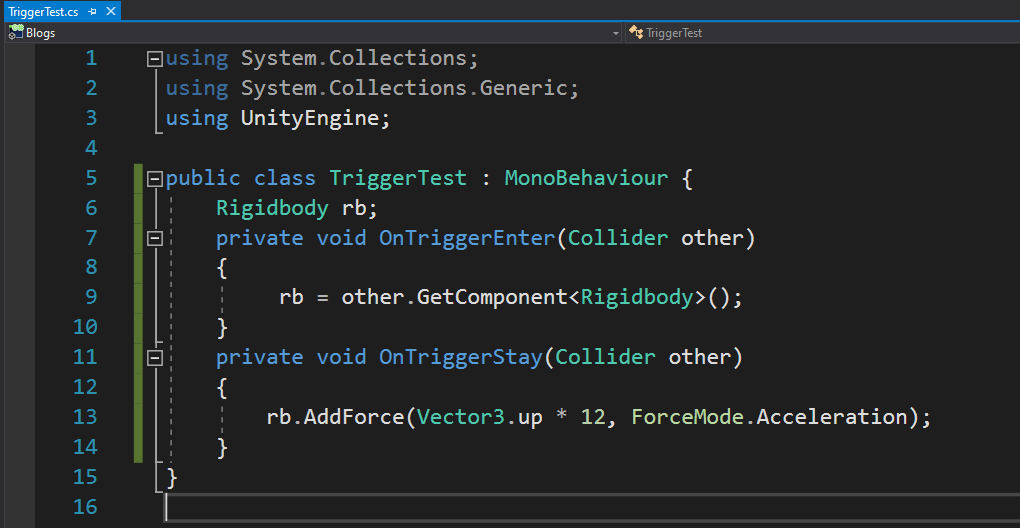Click 'TriggerTest' class name on line 5
The height and width of the screenshot is (528, 1020).
click(x=398, y=178)
